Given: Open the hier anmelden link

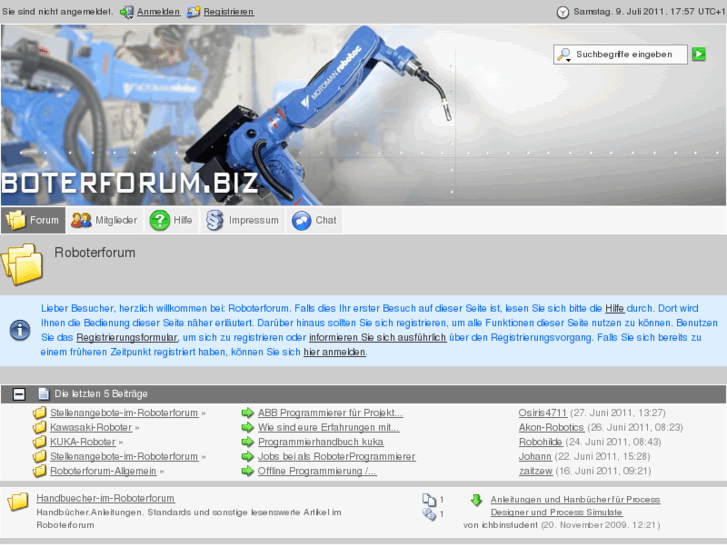Looking at the screenshot, I should 334,352.
